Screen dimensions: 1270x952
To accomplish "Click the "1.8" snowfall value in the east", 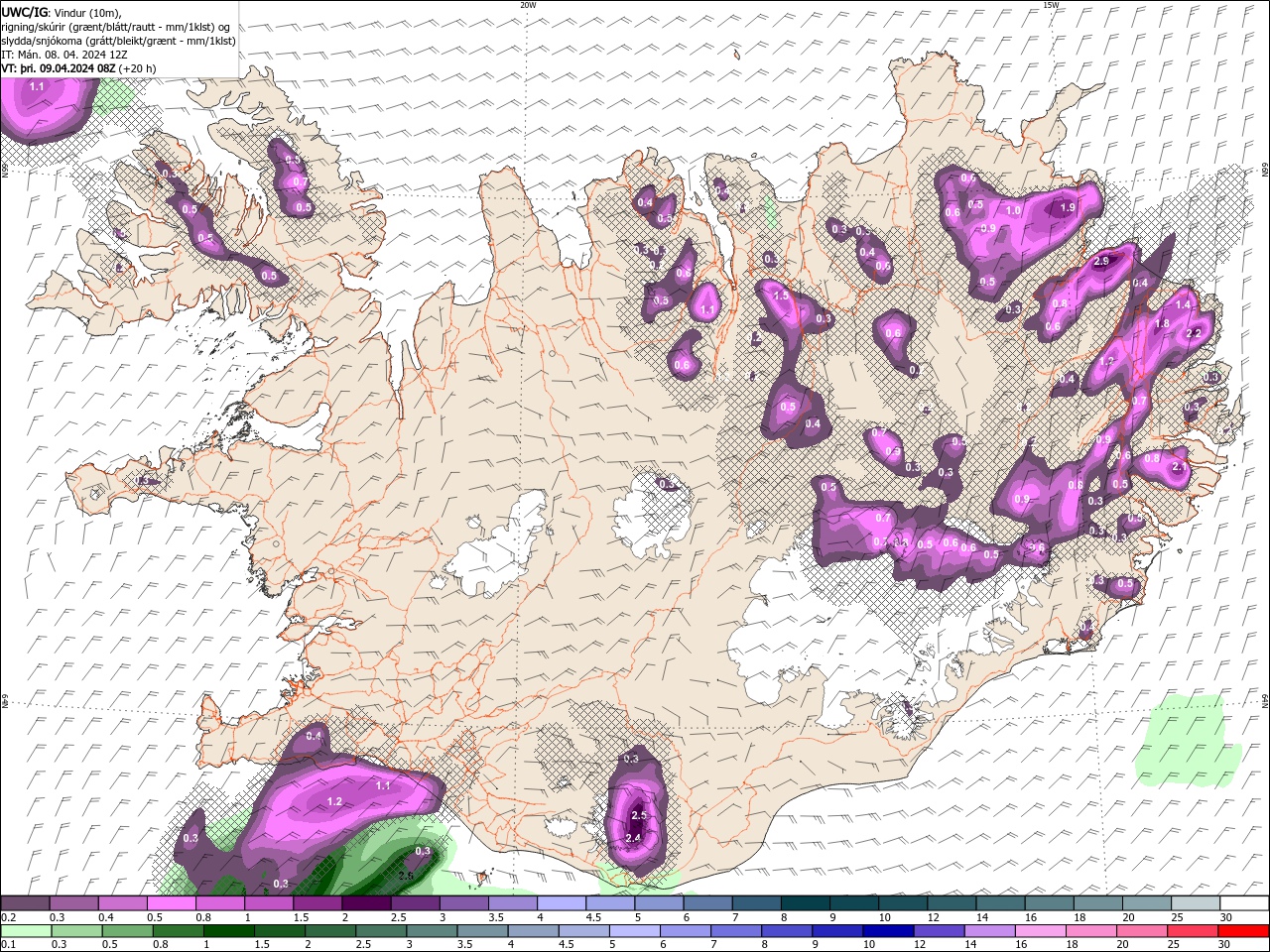I will coord(1163,323).
